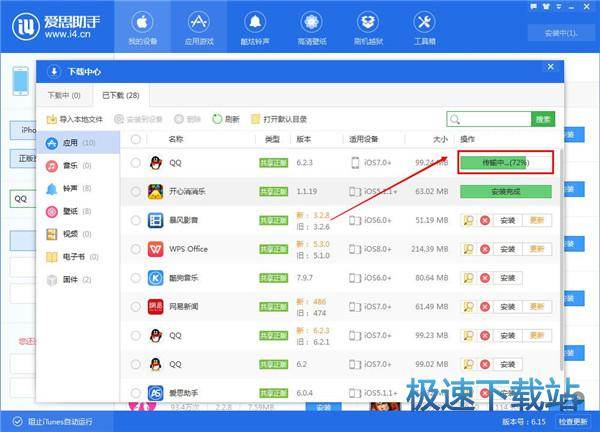600x432 pixels.
Task: Click the locate-file icon in 网易新闻 row
Action: coord(468,307)
